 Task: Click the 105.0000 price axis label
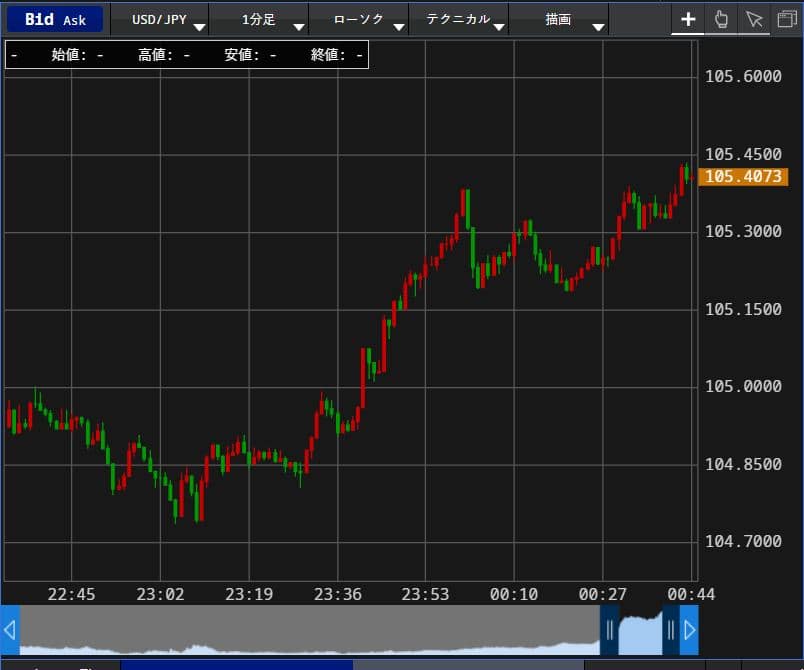743,386
